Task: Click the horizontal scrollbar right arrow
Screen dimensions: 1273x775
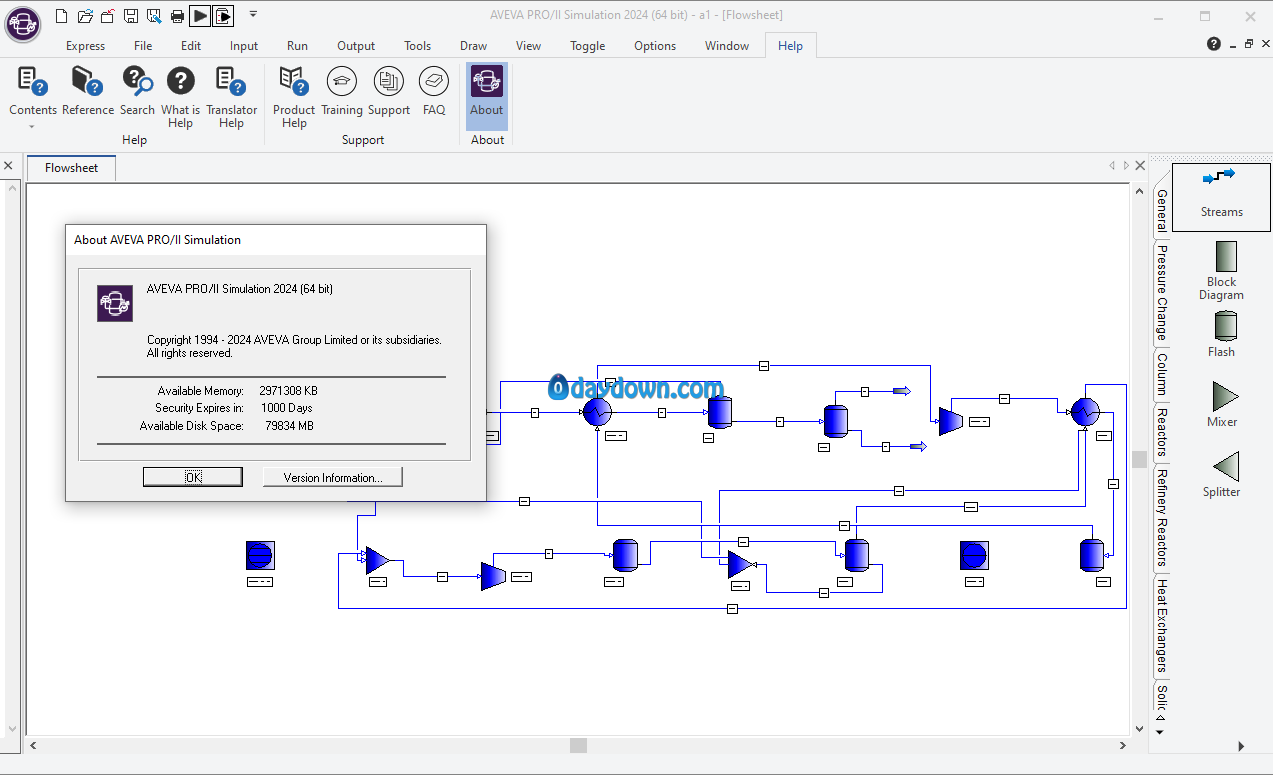Action: point(1123,745)
